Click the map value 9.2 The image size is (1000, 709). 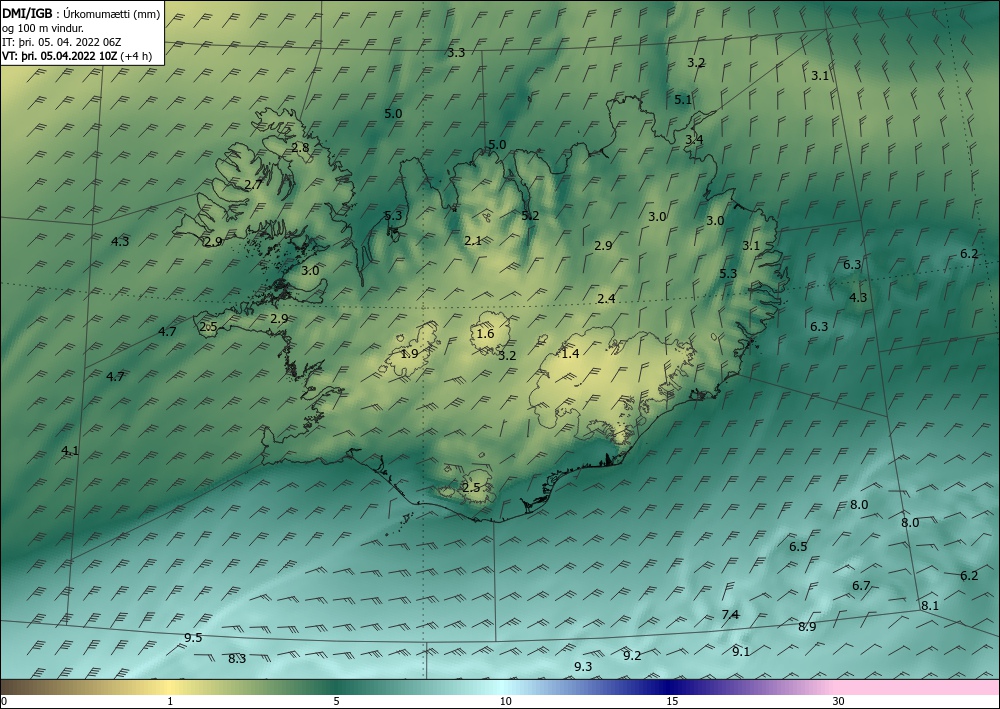pos(632,655)
